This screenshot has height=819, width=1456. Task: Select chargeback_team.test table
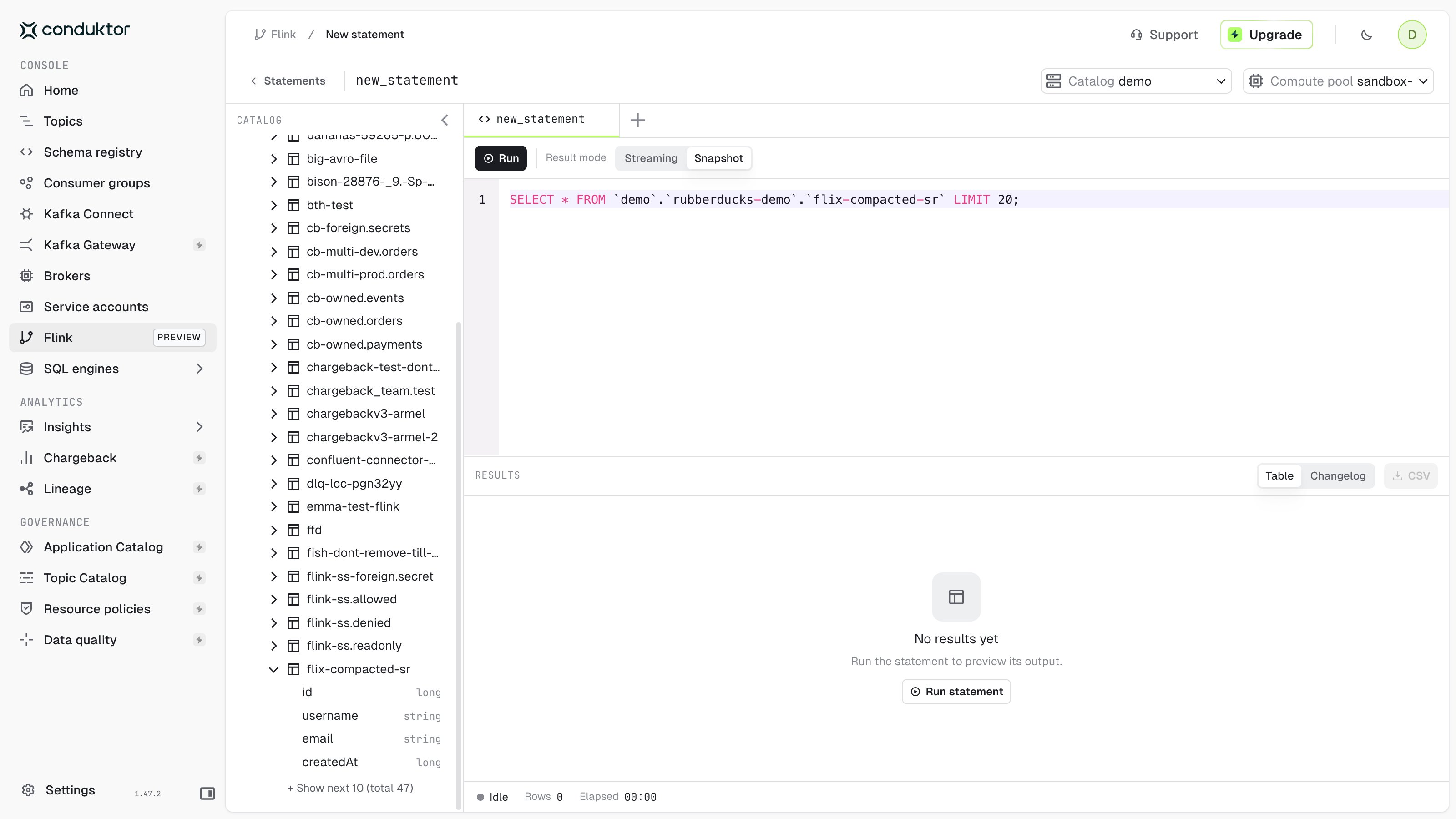pos(370,391)
